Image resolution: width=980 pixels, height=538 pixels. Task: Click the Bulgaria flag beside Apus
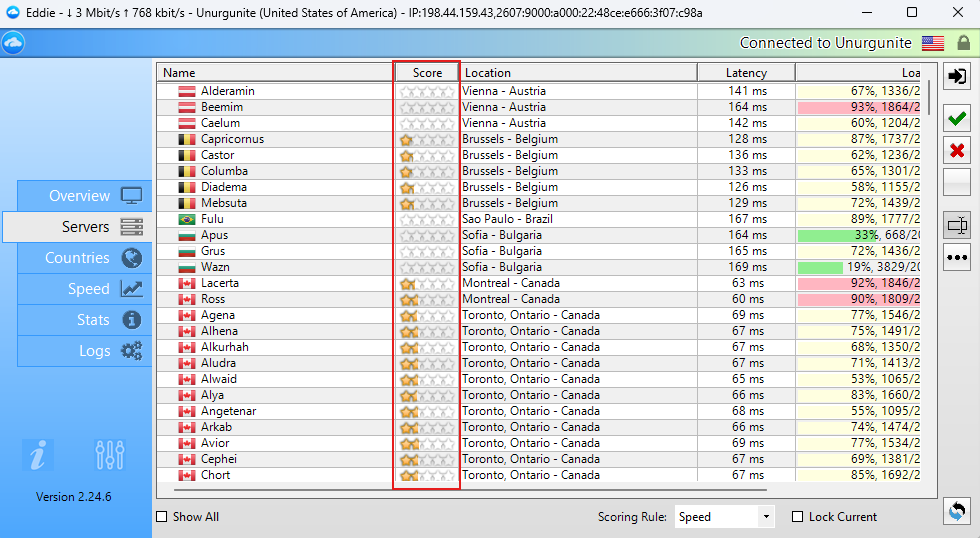coord(187,236)
